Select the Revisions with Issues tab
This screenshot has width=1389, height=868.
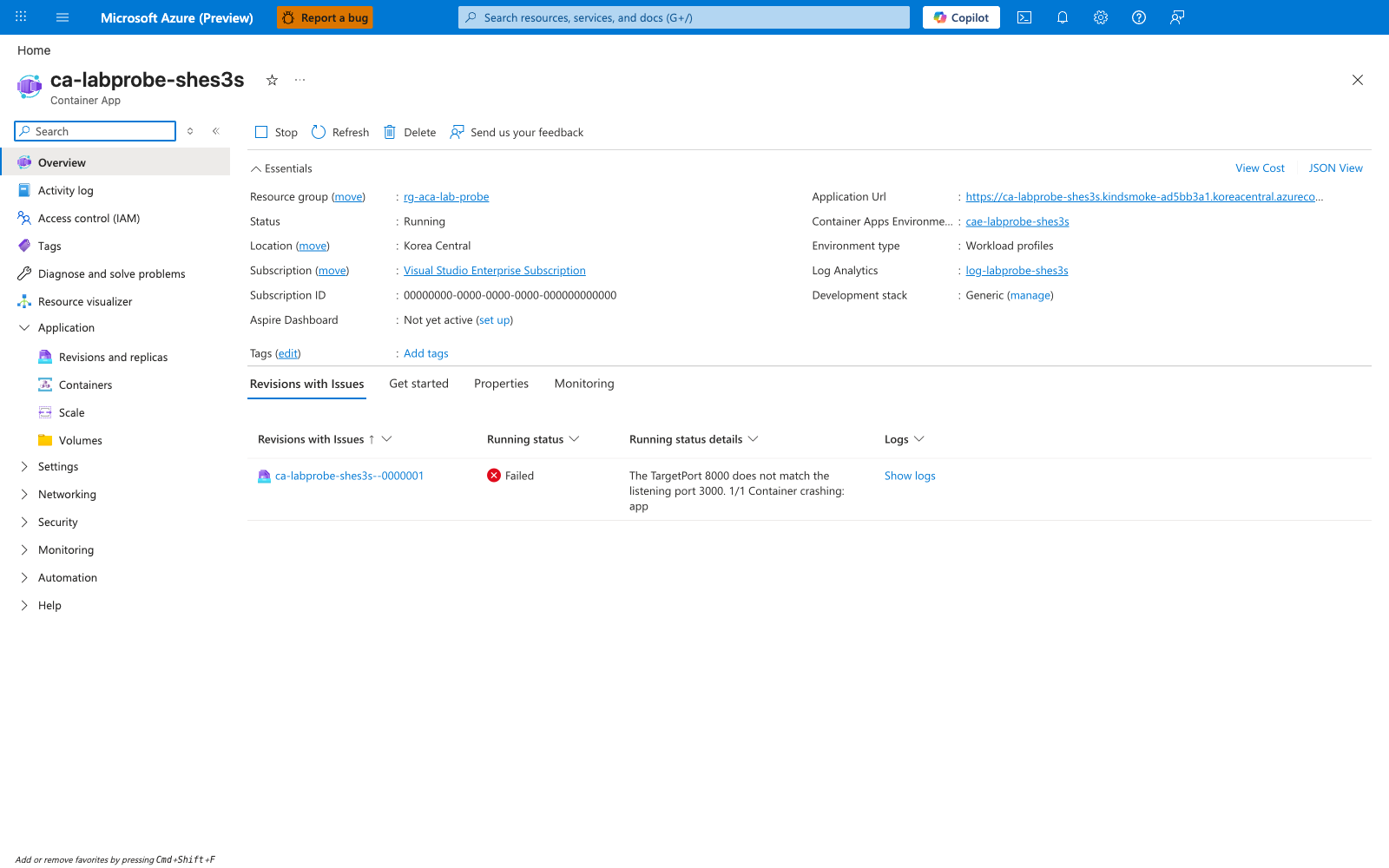pos(306,384)
